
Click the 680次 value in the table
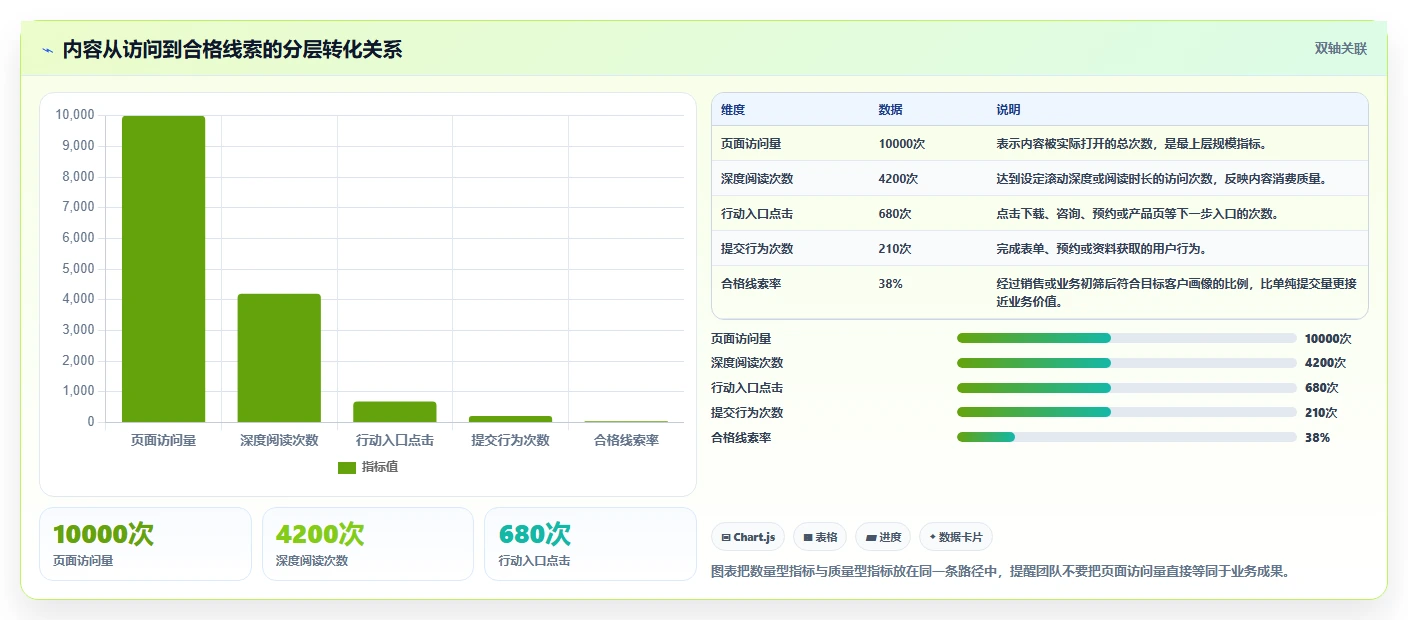(895, 213)
